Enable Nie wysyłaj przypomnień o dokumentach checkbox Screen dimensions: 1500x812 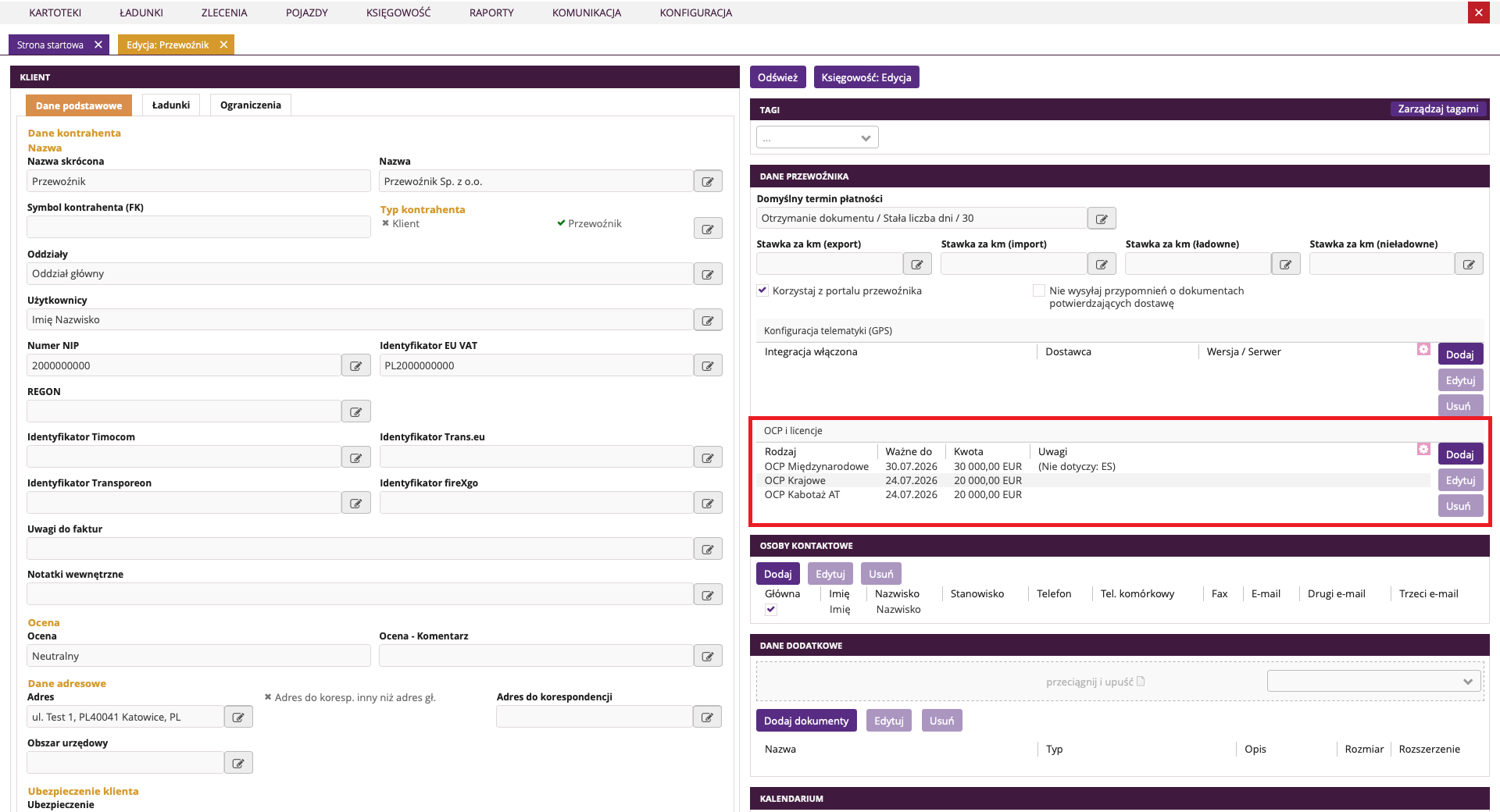tap(1039, 290)
